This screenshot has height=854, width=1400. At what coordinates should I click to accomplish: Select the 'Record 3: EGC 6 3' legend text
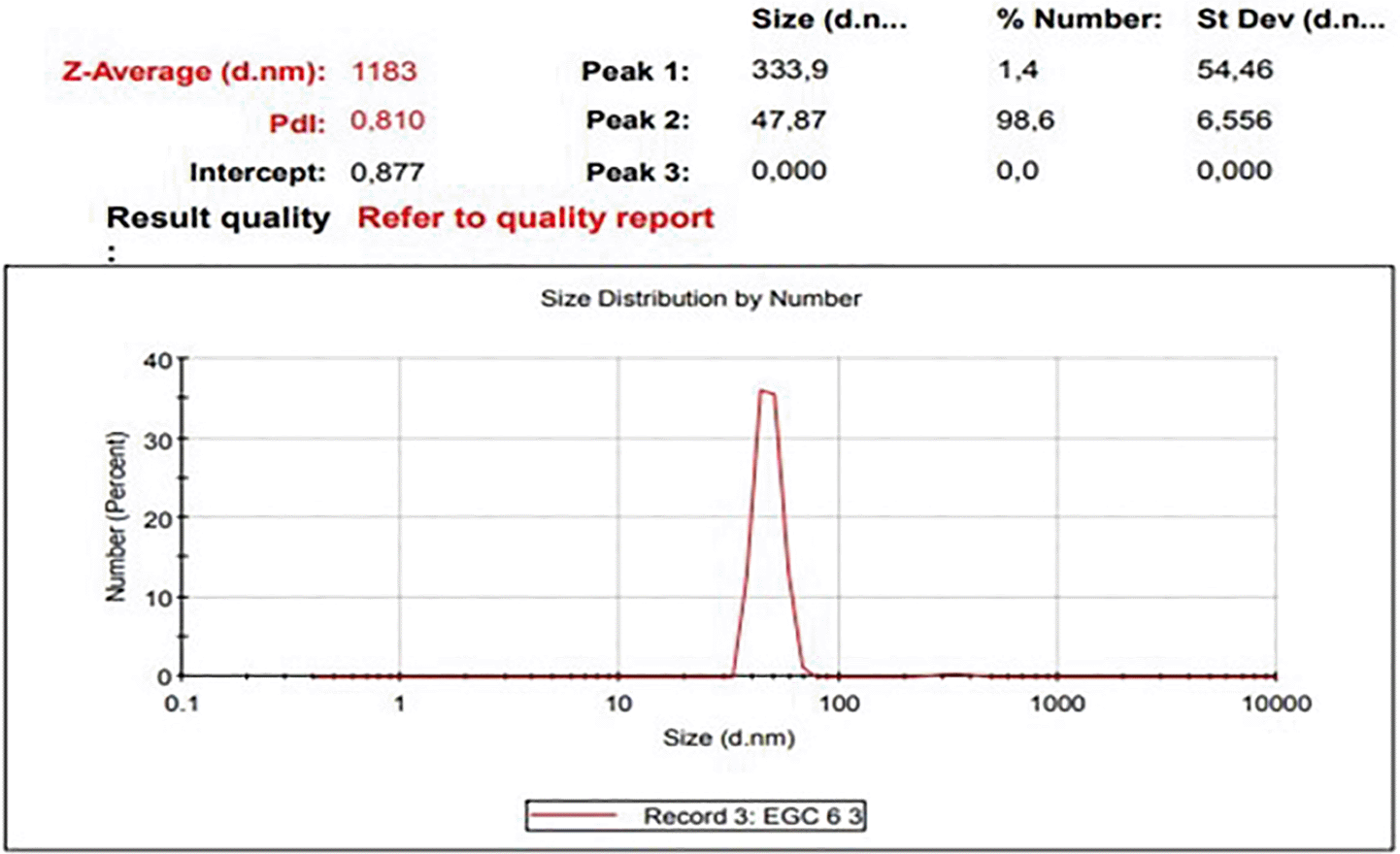click(752, 816)
